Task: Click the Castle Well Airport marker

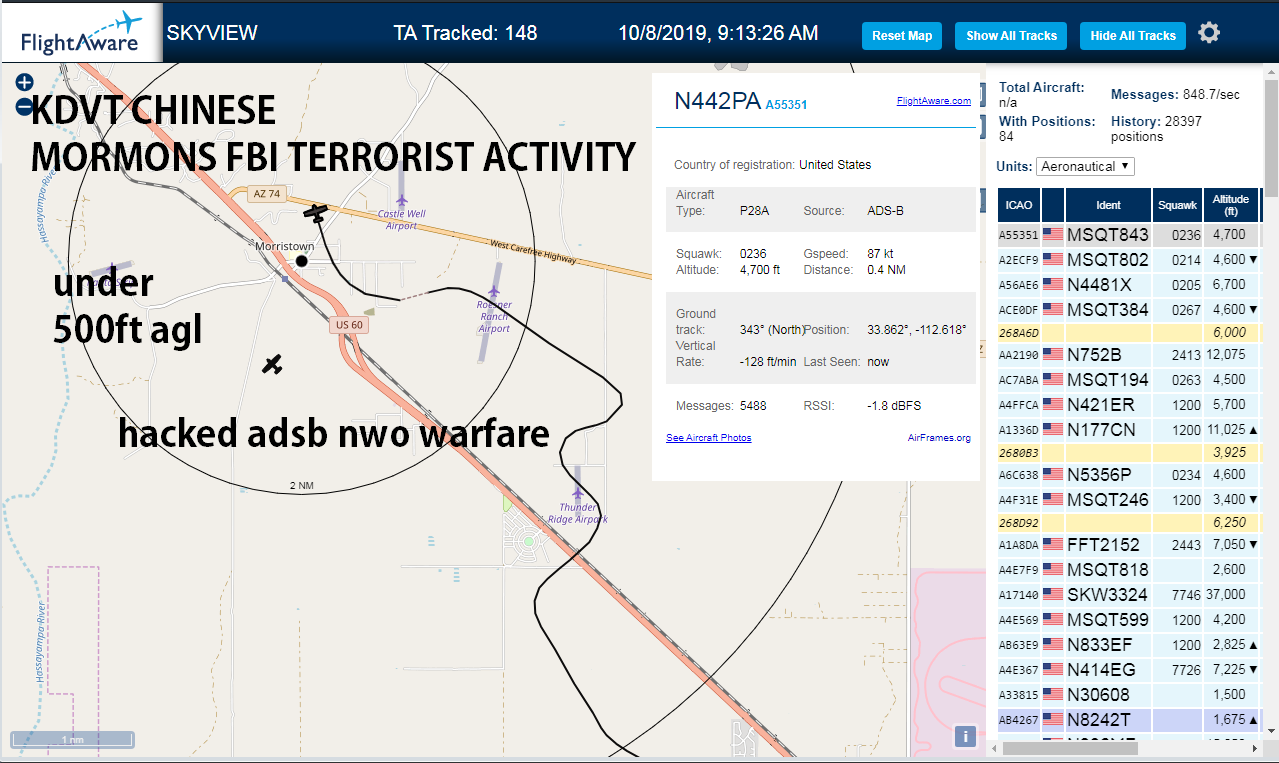Action: (x=402, y=202)
